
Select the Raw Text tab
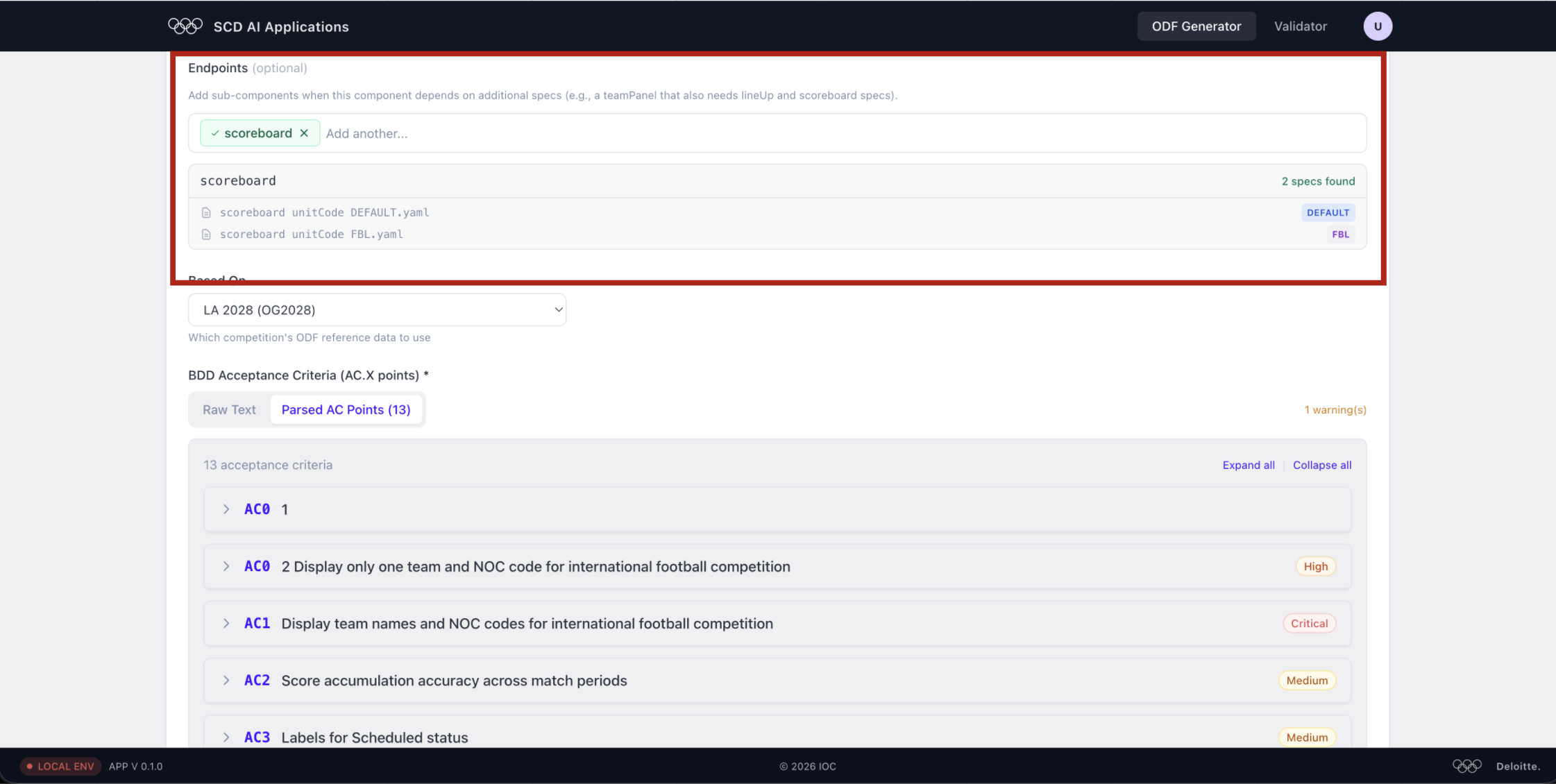click(x=229, y=410)
